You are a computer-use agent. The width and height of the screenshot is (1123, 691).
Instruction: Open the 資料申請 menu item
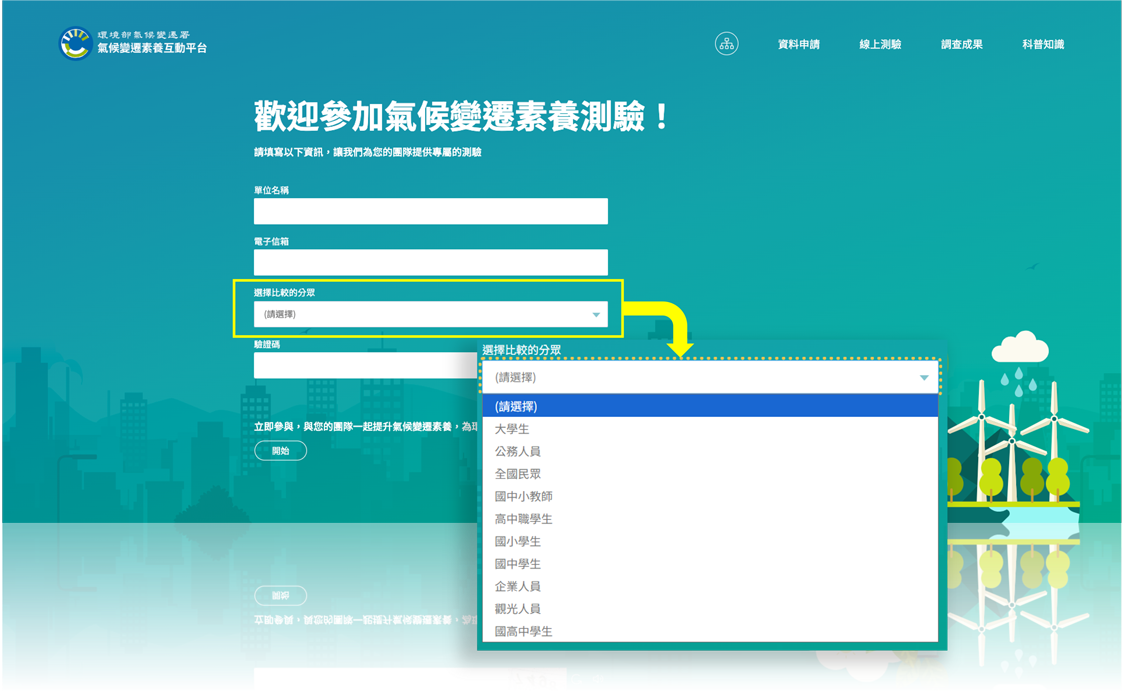point(801,43)
